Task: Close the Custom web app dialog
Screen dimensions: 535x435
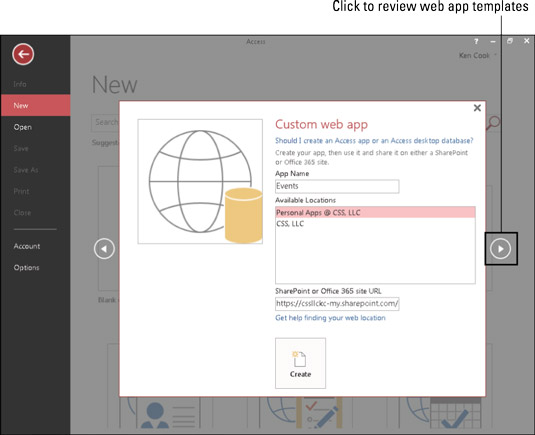Action: point(477,108)
